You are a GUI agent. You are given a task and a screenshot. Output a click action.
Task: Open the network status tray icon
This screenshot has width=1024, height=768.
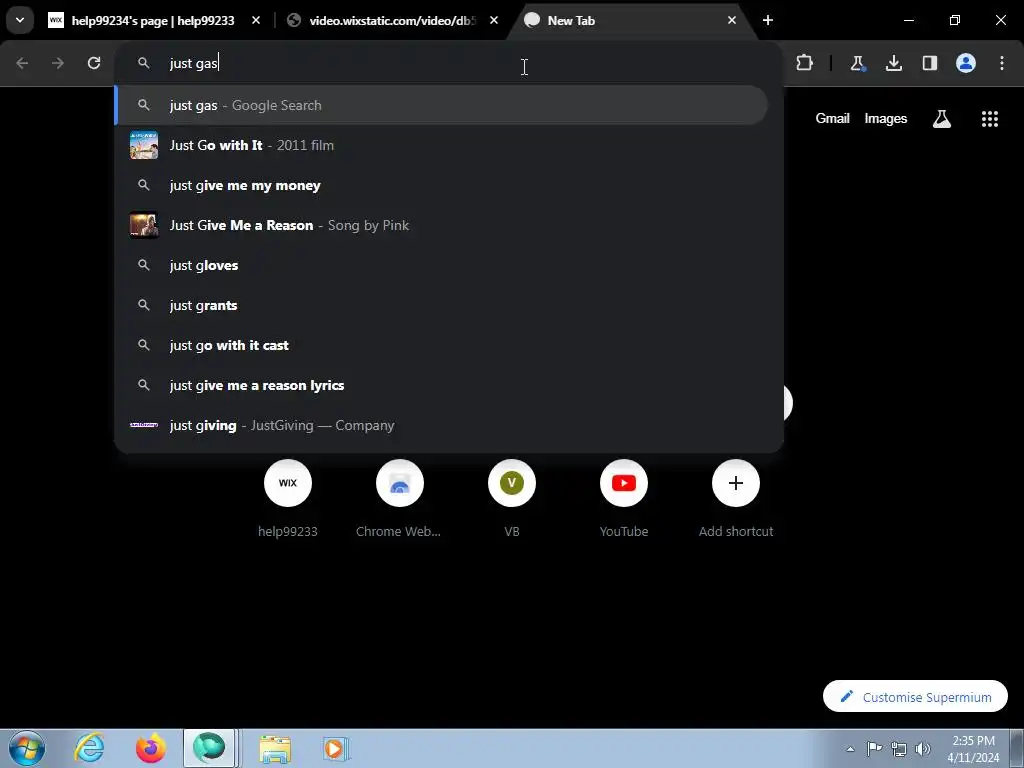(899, 748)
